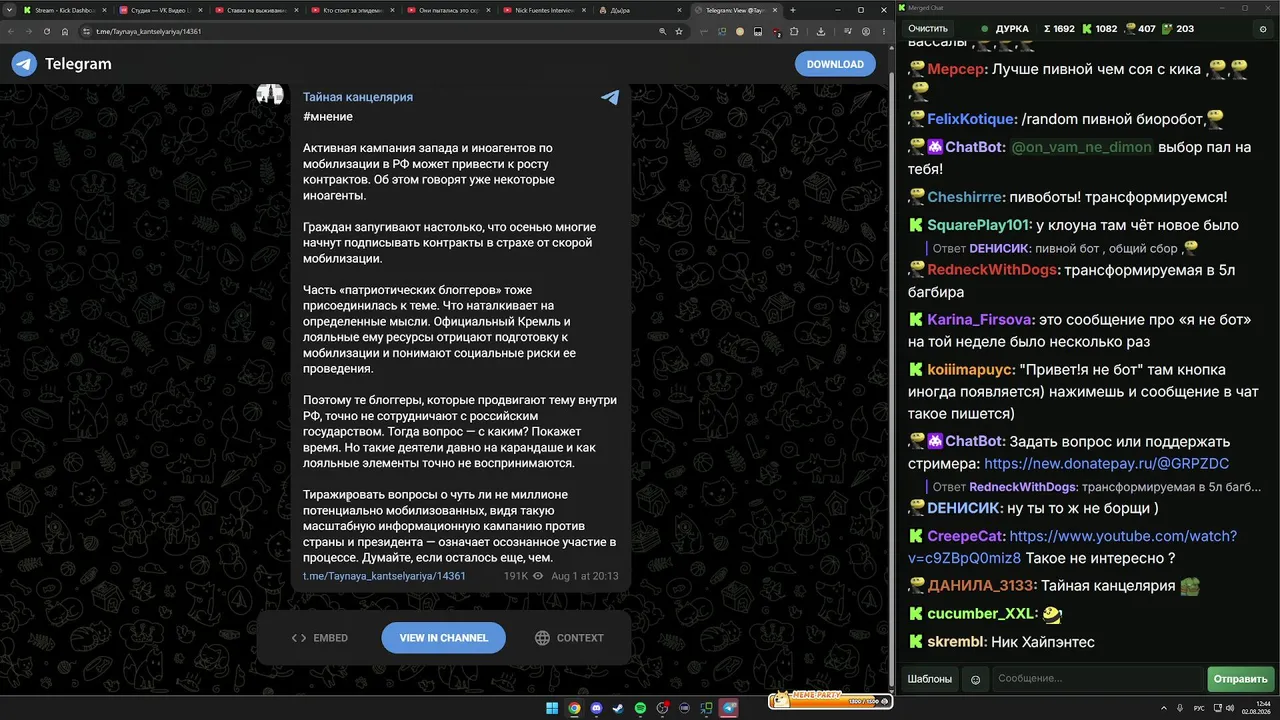The width and height of the screenshot is (1280, 720).
Task: Switch to the Stream - Kick Dashboard tab
Action: tap(66, 10)
